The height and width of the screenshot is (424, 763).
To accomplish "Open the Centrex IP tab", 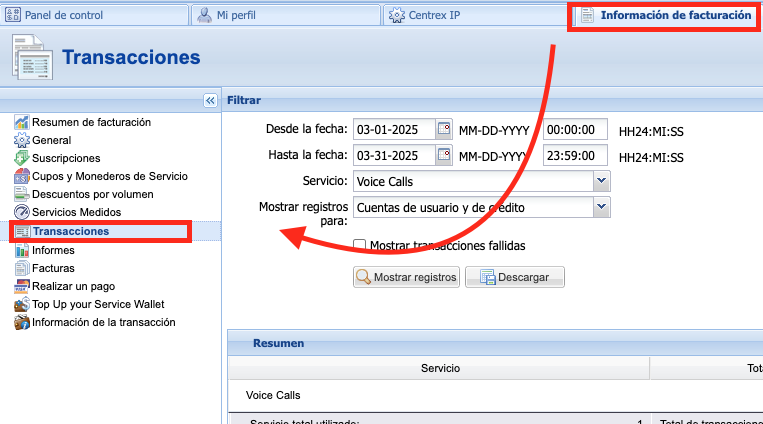I will click(x=476, y=15).
